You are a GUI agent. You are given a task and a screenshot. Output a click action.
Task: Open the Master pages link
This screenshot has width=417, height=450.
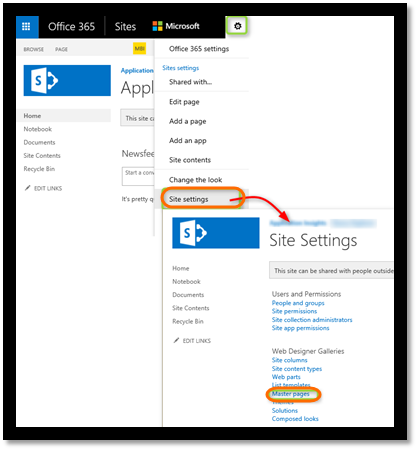[291, 394]
